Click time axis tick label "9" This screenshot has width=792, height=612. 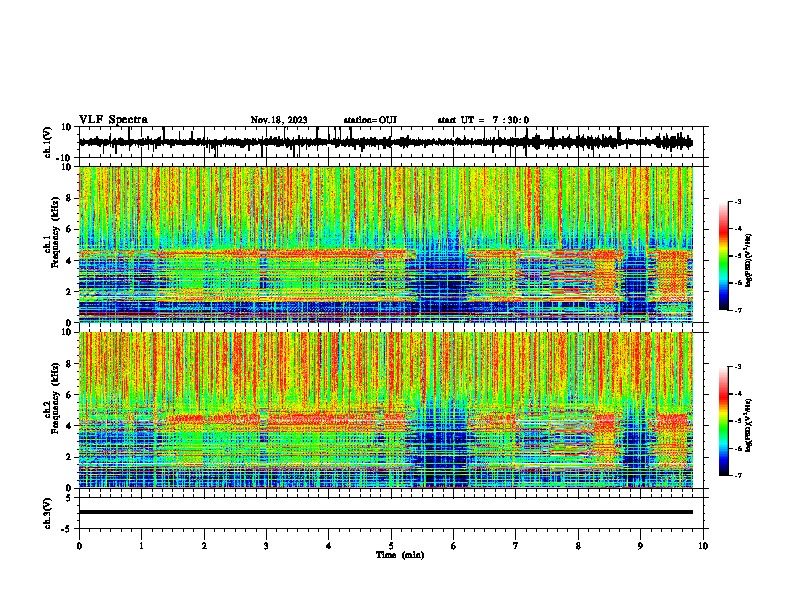[640, 546]
